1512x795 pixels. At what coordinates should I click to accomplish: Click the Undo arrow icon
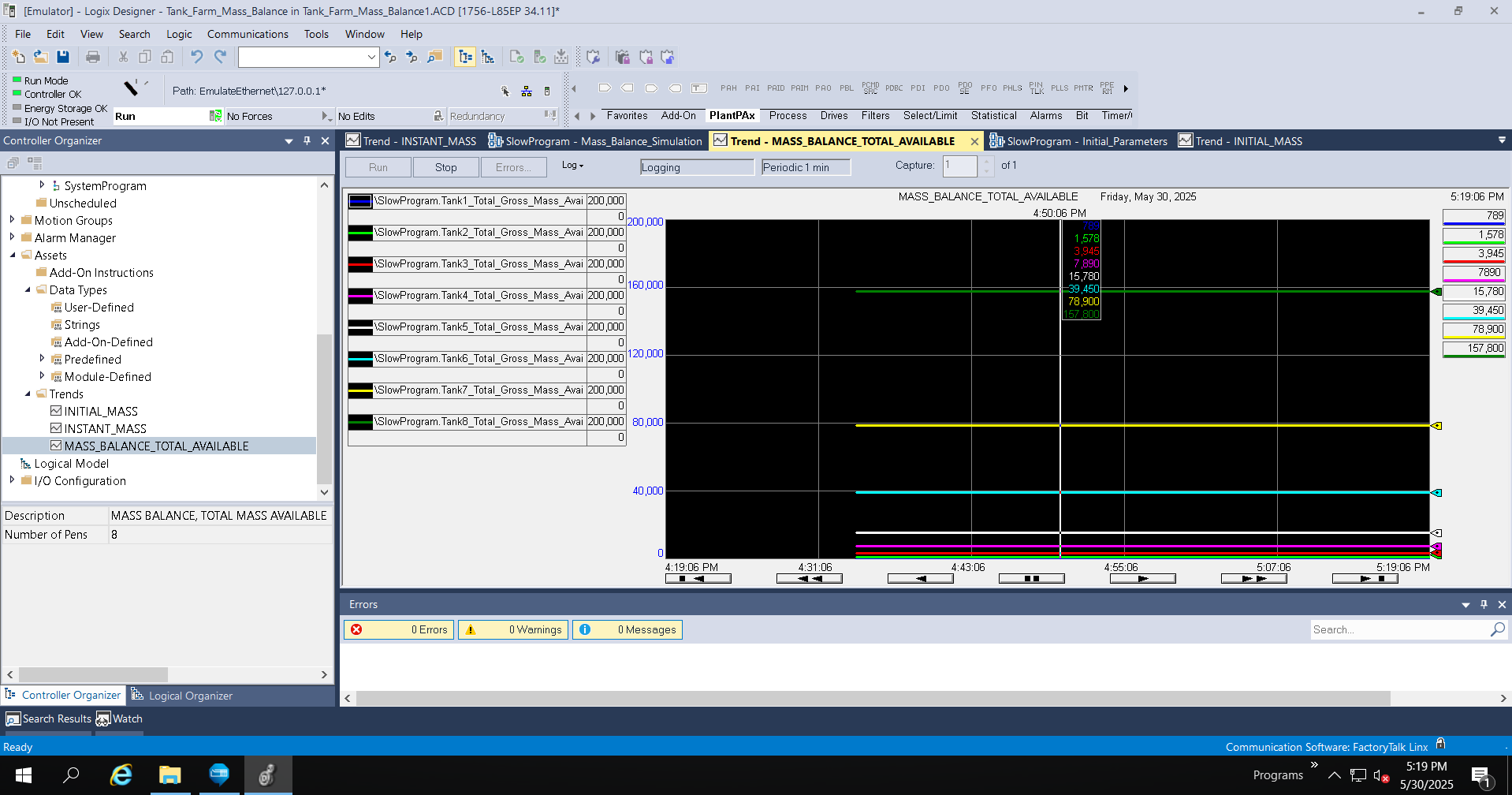(x=196, y=57)
